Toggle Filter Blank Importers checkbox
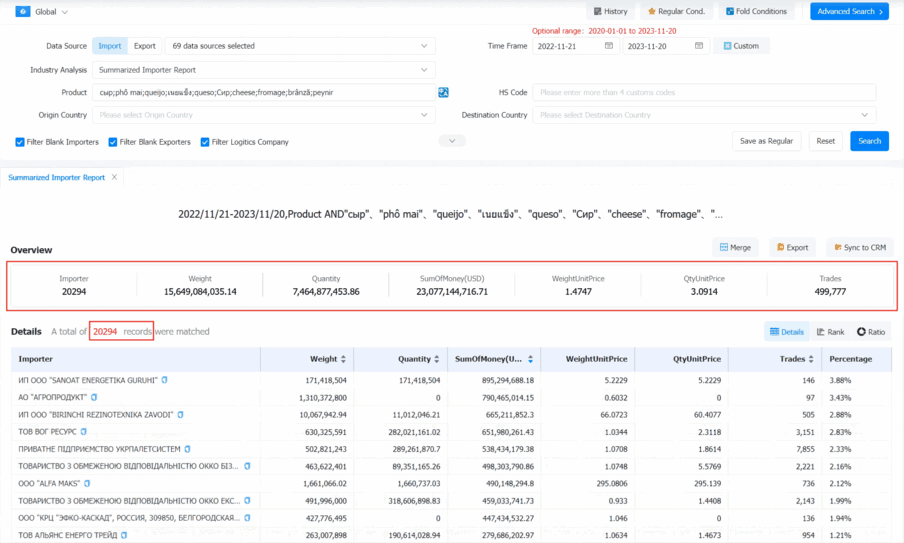 point(20,142)
